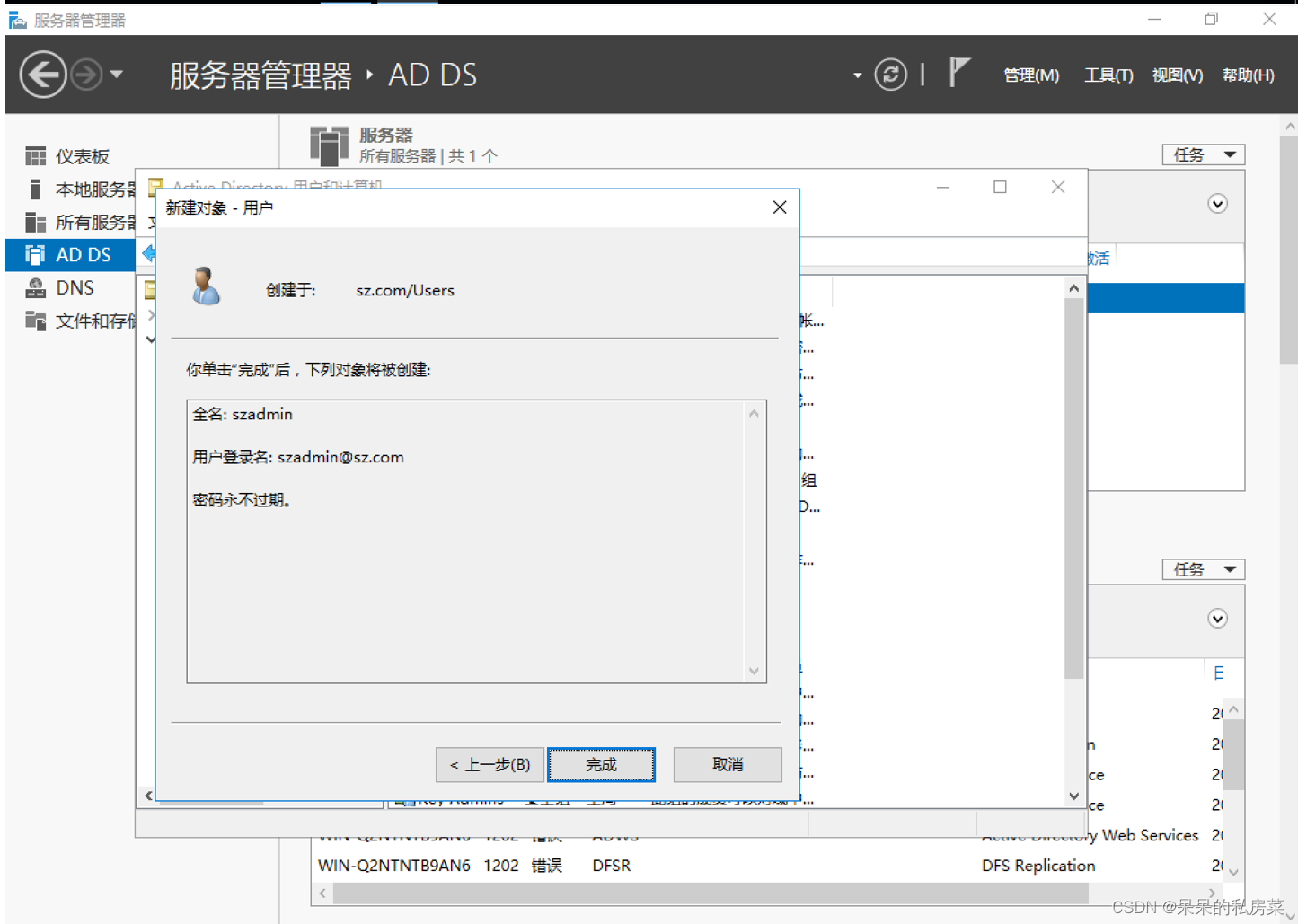Close the Active Directory users window

[x=1058, y=187]
